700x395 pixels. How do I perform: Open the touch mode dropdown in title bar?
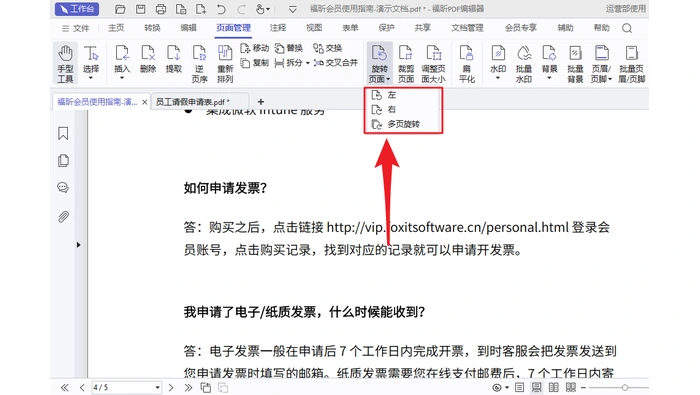[x=268, y=9]
